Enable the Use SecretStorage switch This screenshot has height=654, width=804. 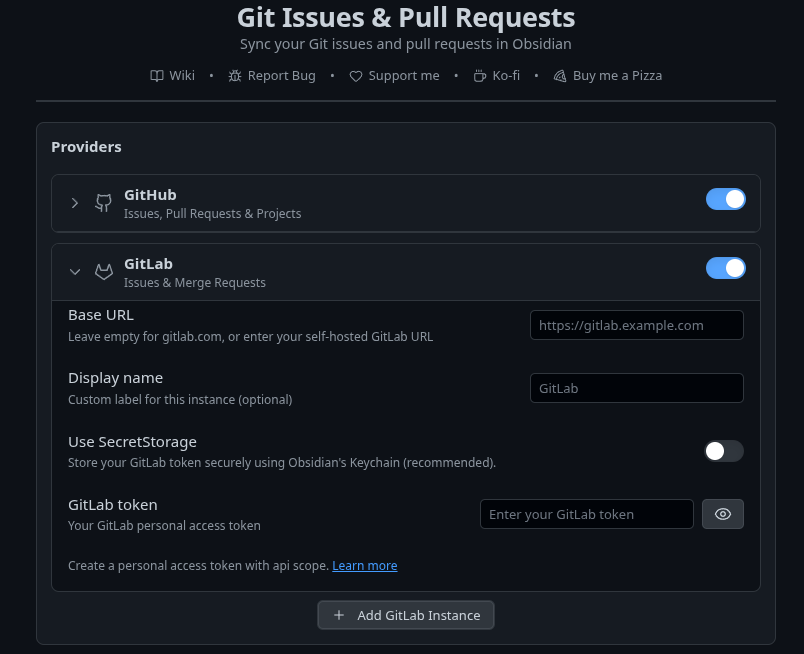click(x=723, y=451)
